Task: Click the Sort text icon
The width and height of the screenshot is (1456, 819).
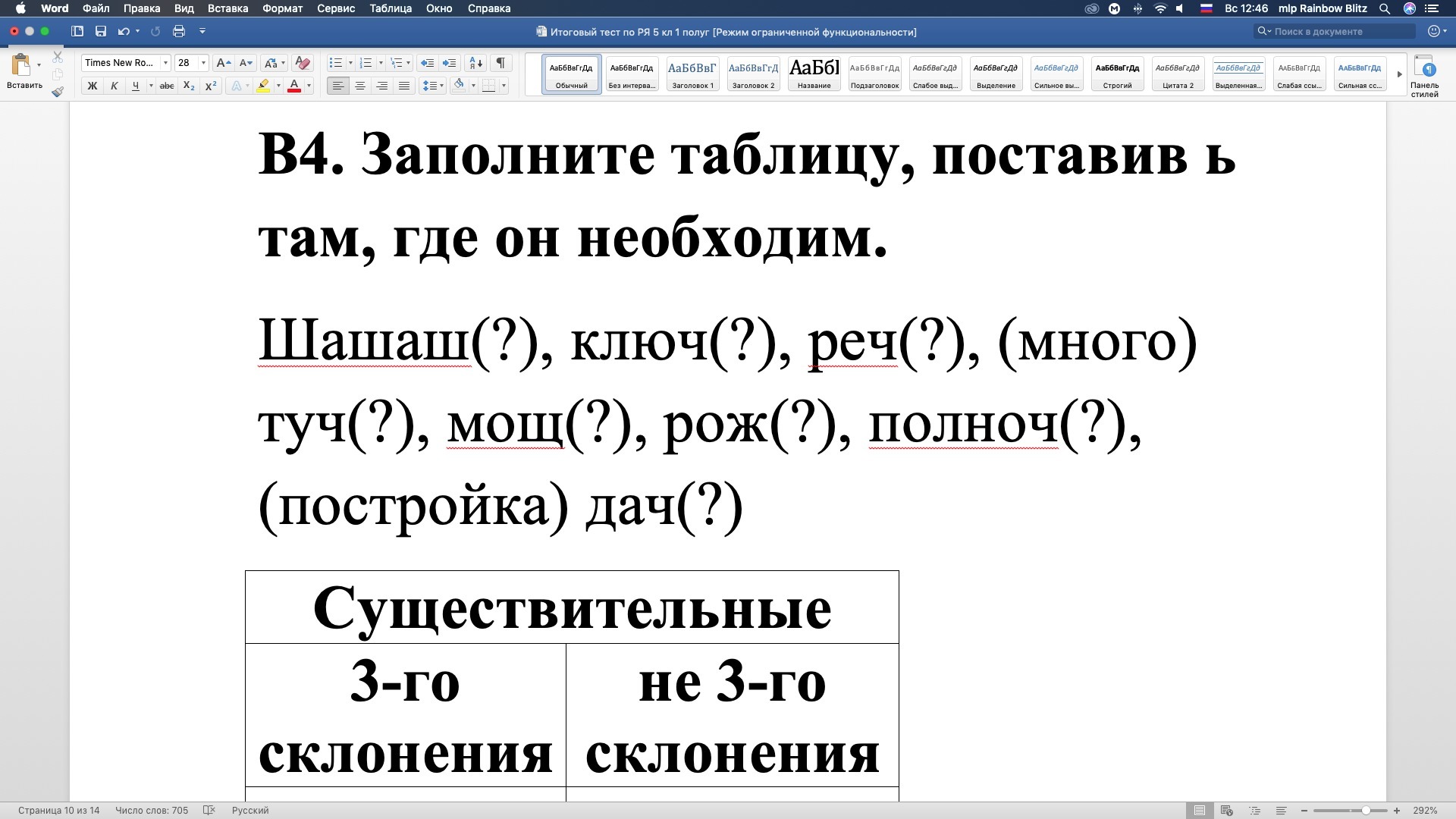Action: pos(475,63)
